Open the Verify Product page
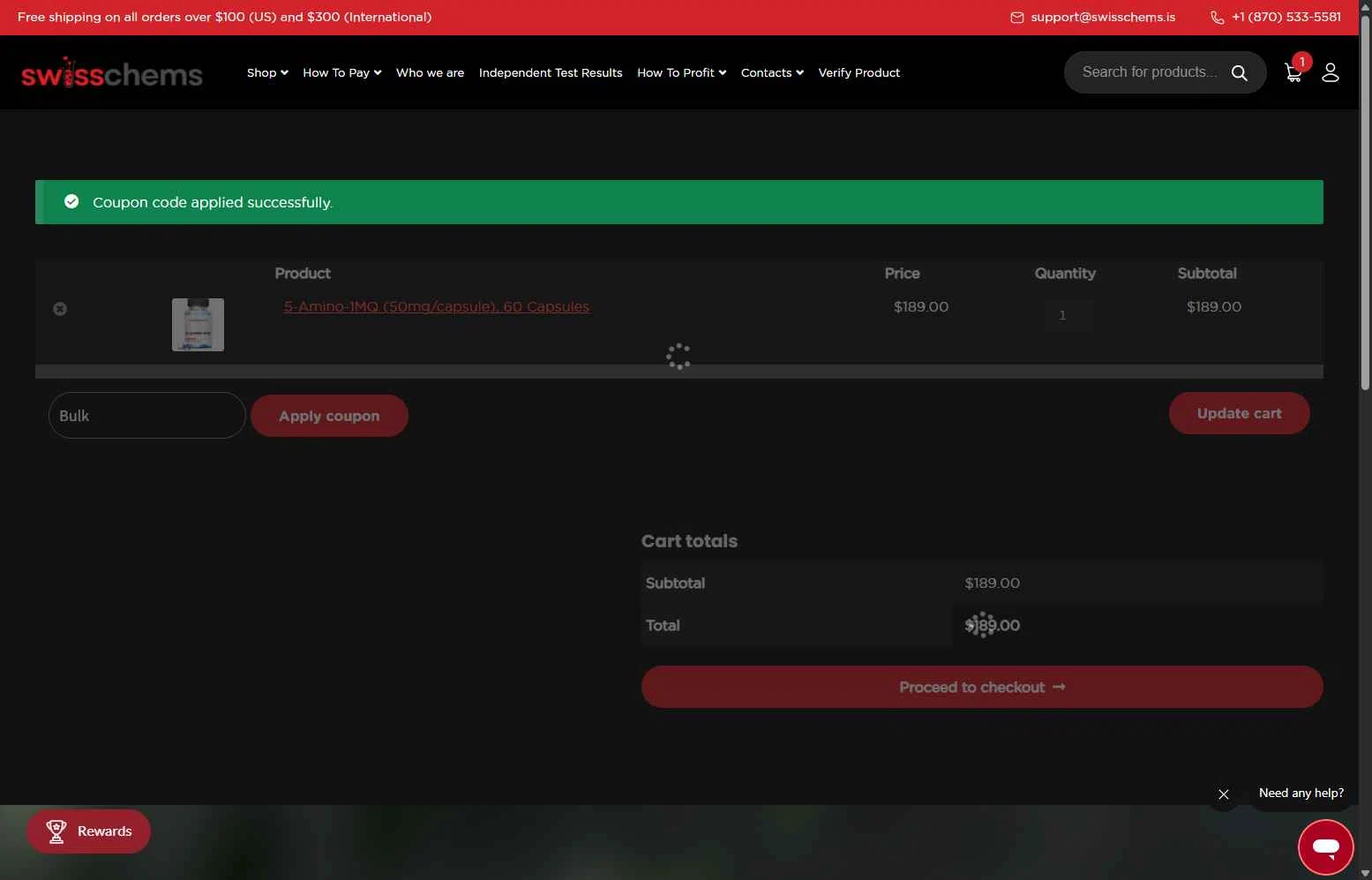This screenshot has height=880, width=1372. pyautogui.click(x=858, y=73)
